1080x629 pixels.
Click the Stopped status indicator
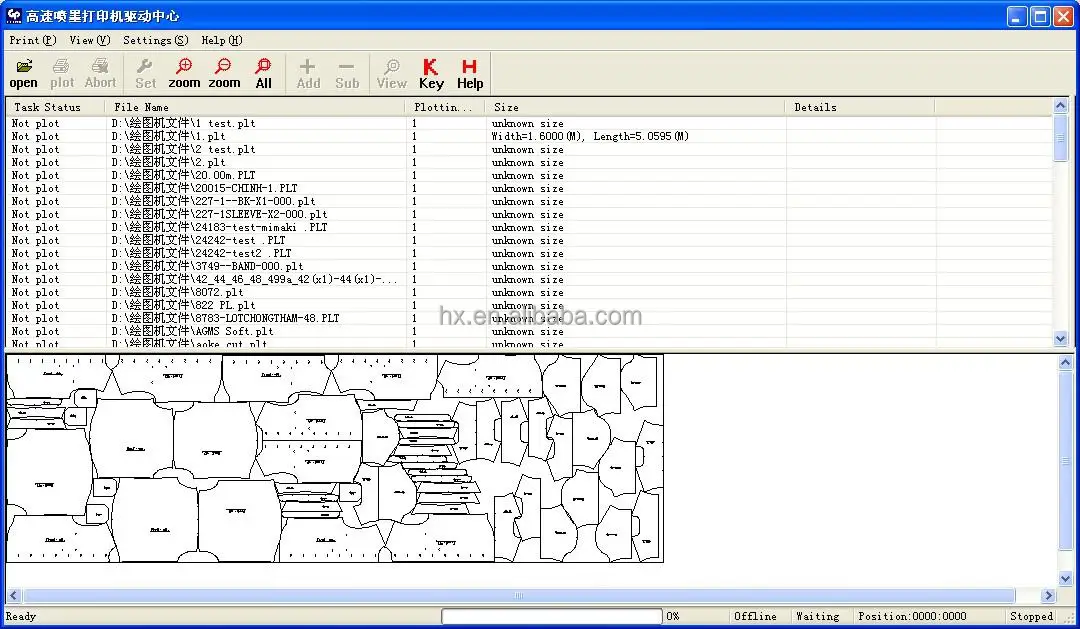[x=1031, y=616]
